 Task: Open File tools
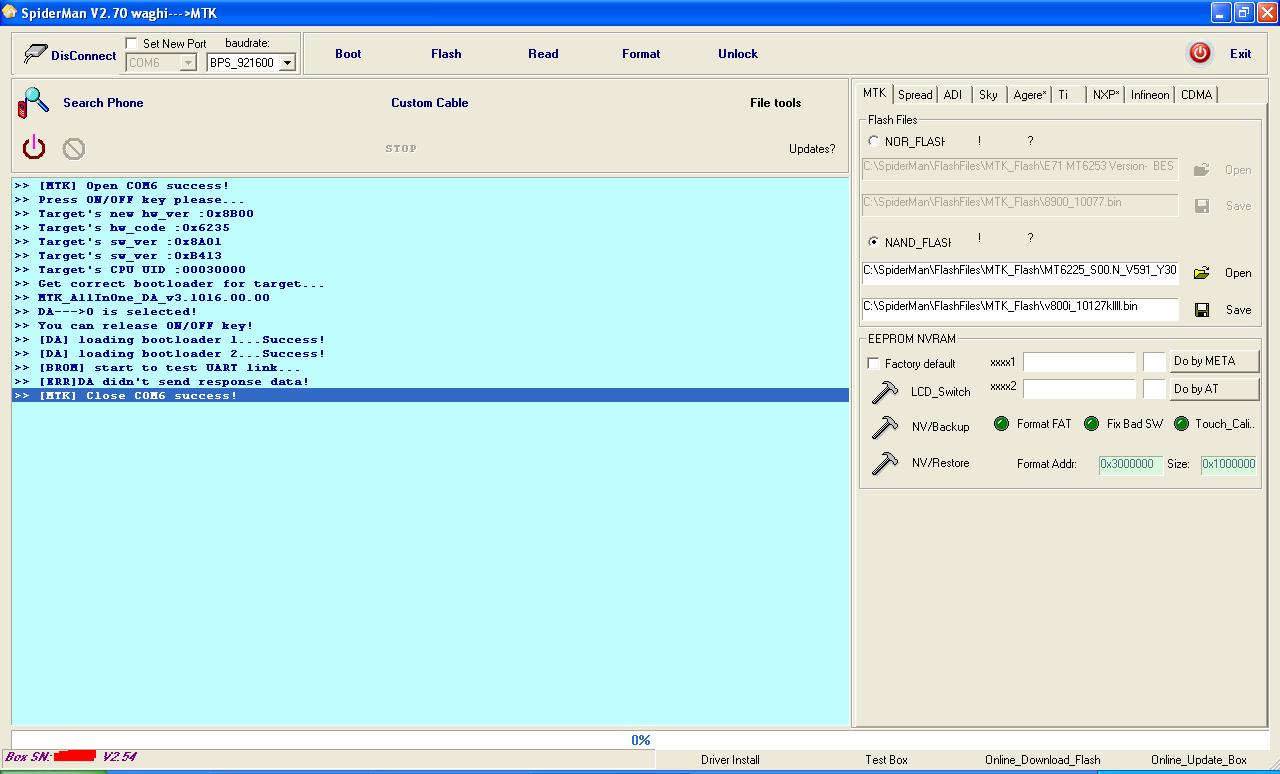coord(776,103)
